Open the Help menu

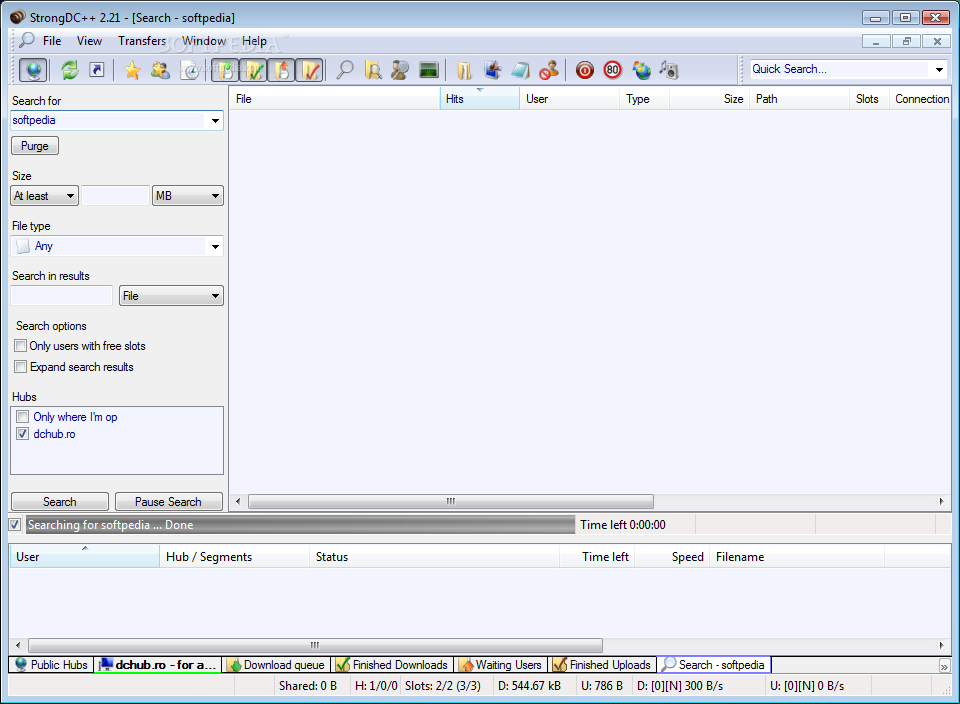point(254,41)
